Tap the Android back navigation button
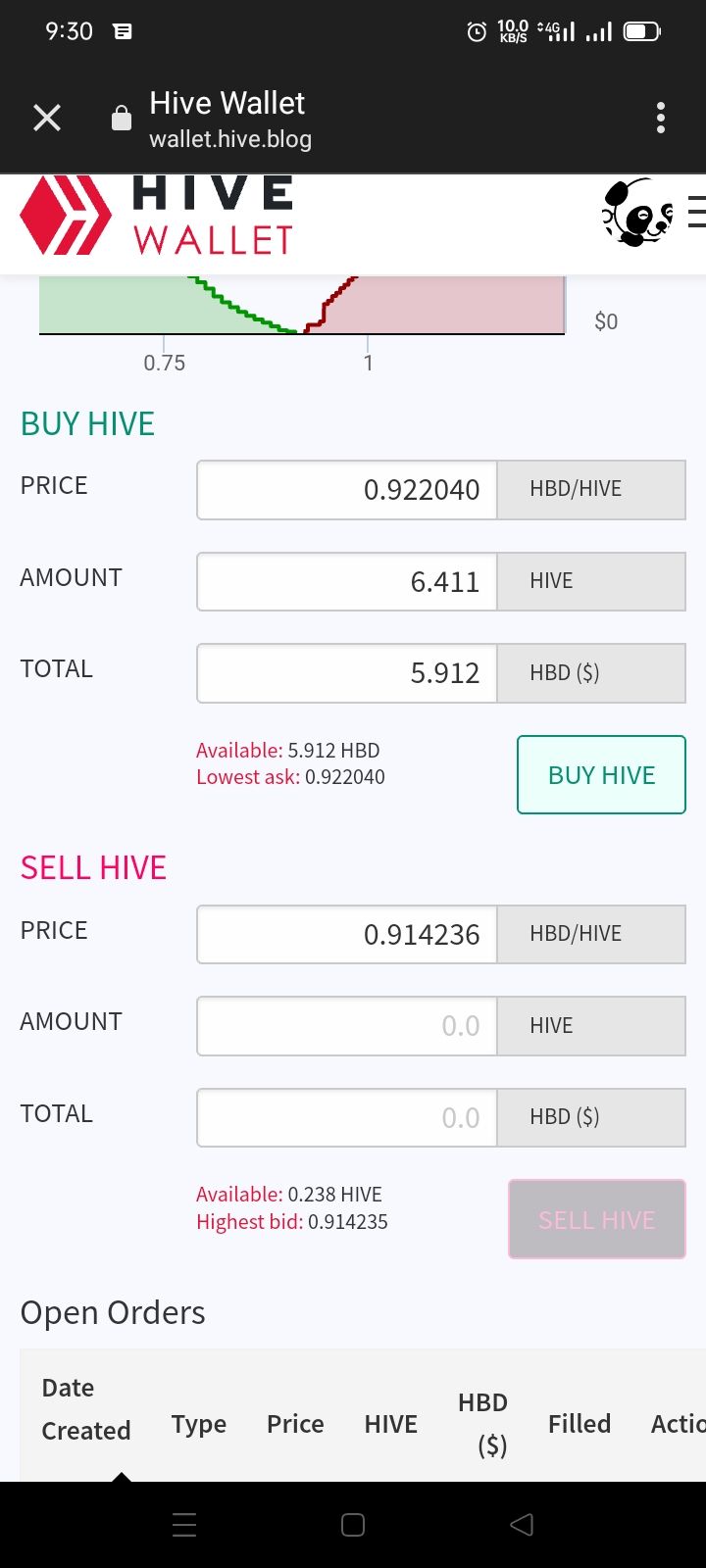The width and height of the screenshot is (706, 1568). pos(522,1525)
